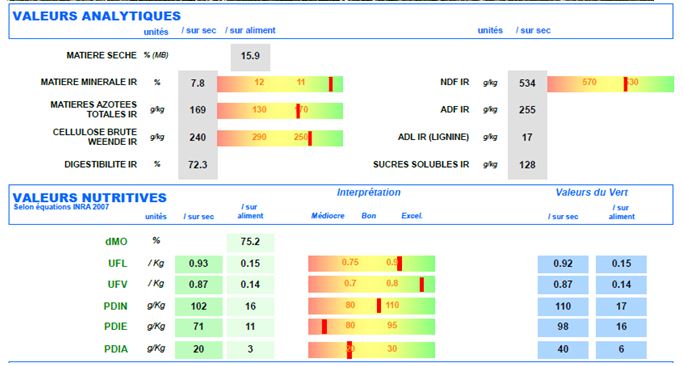Click the Sucres Solubles IR value 128
683x366 pixels.
click(527, 165)
